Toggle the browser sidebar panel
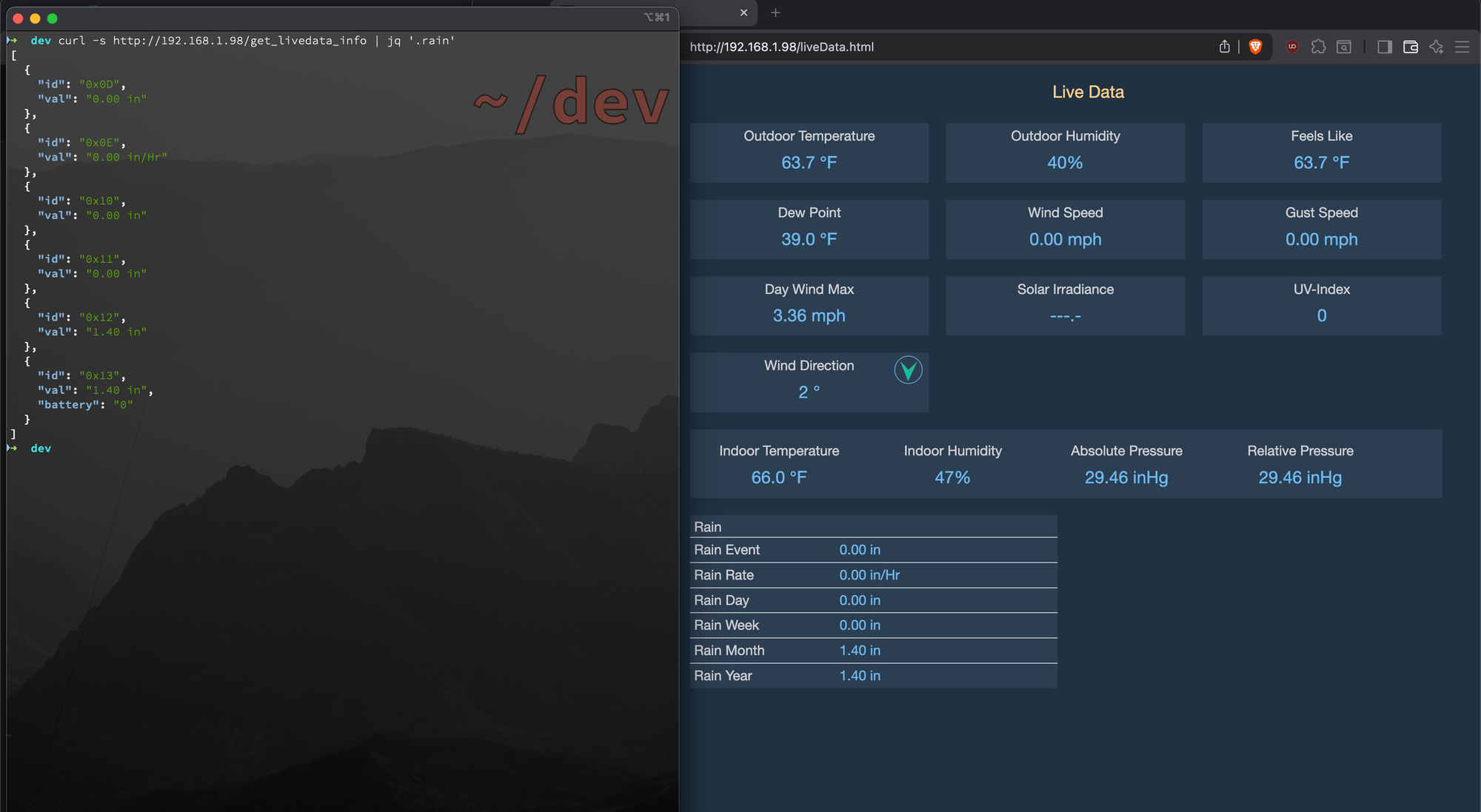This screenshot has width=1481, height=812. [1384, 47]
